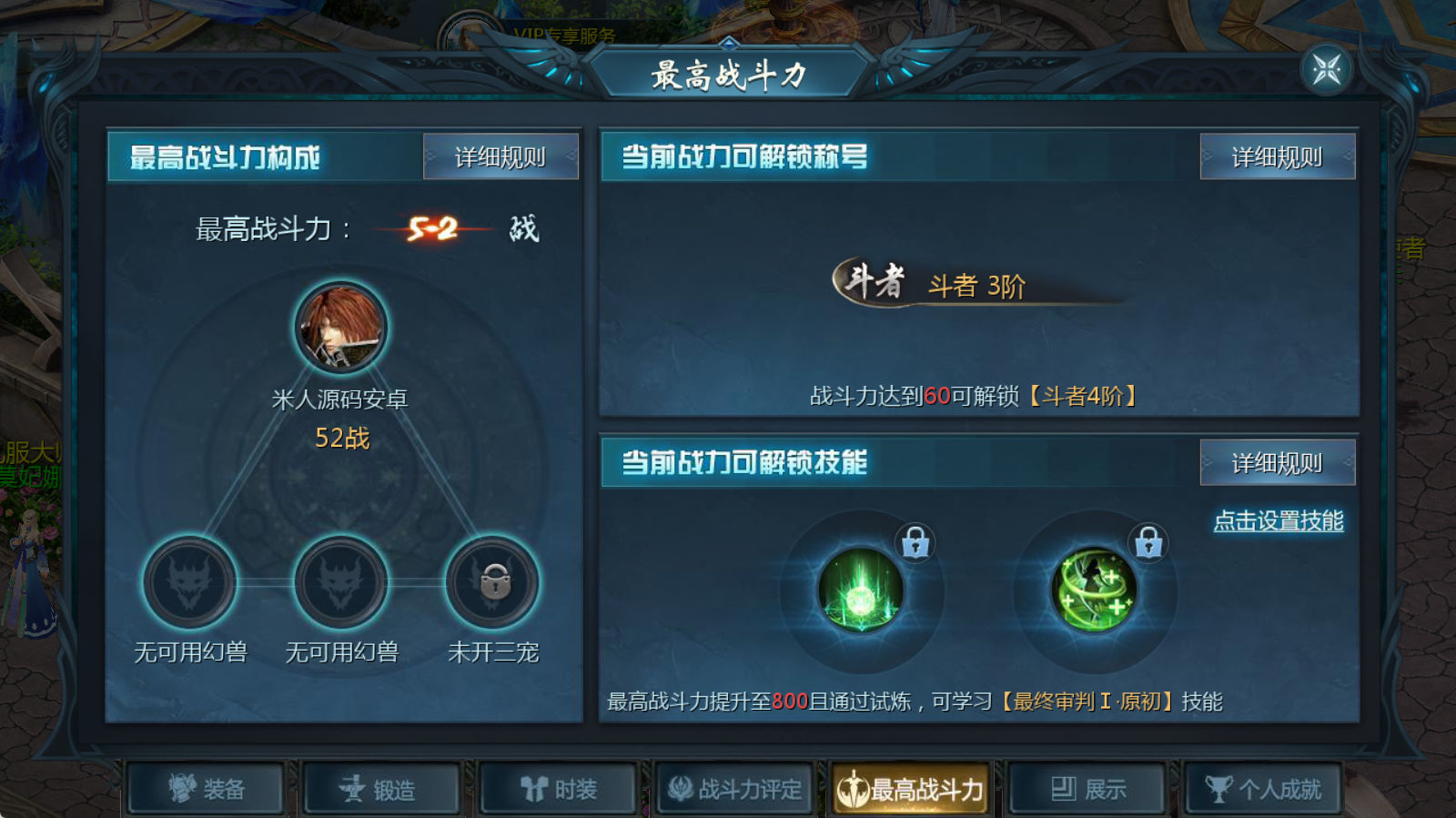
Task: Click the 斗者 title badge
Action: coord(872,282)
